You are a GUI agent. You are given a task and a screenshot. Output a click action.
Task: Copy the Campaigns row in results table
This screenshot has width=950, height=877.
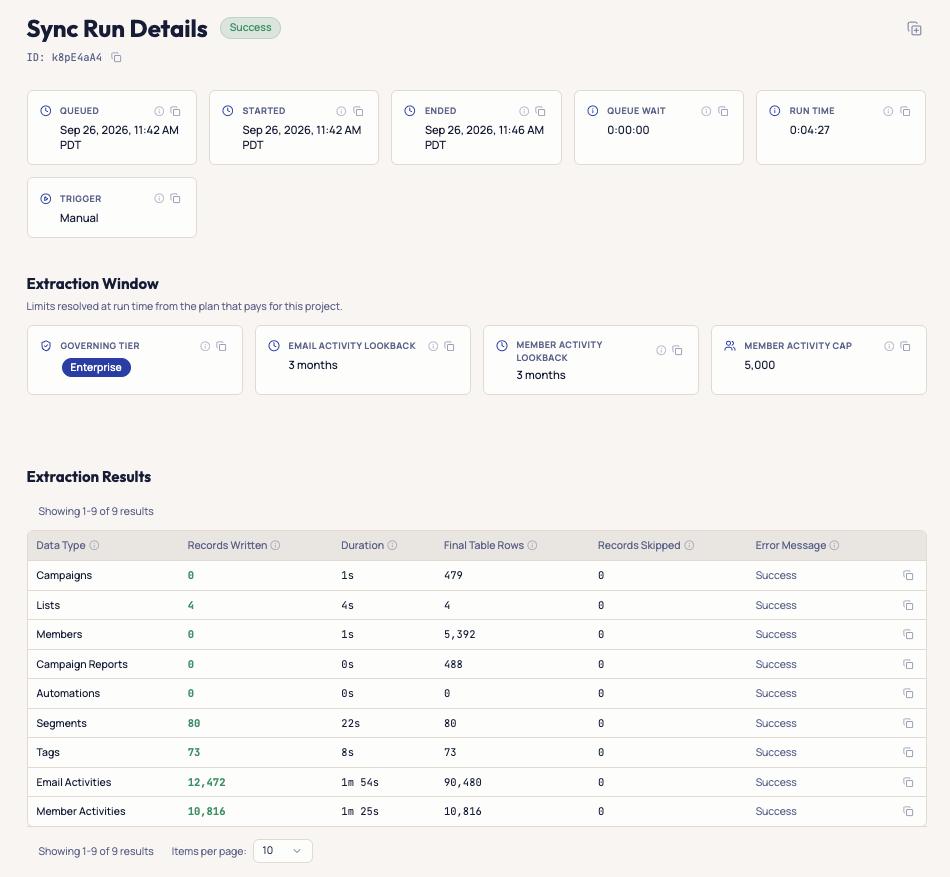[x=908, y=575]
